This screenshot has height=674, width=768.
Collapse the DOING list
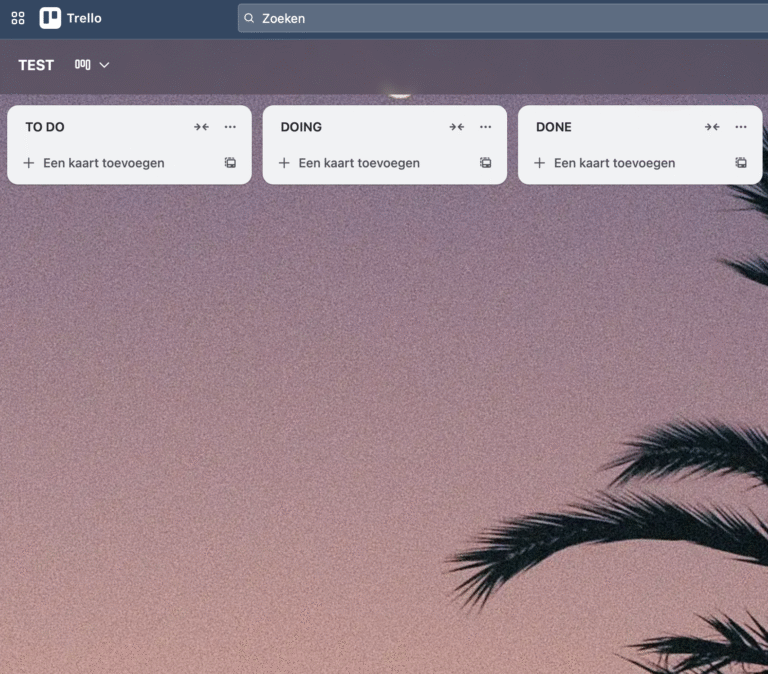(456, 127)
